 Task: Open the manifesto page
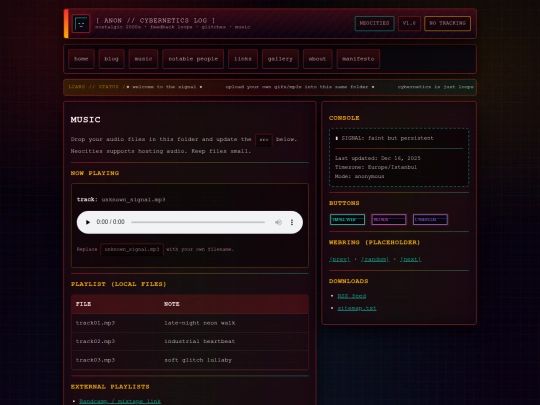tap(358, 59)
